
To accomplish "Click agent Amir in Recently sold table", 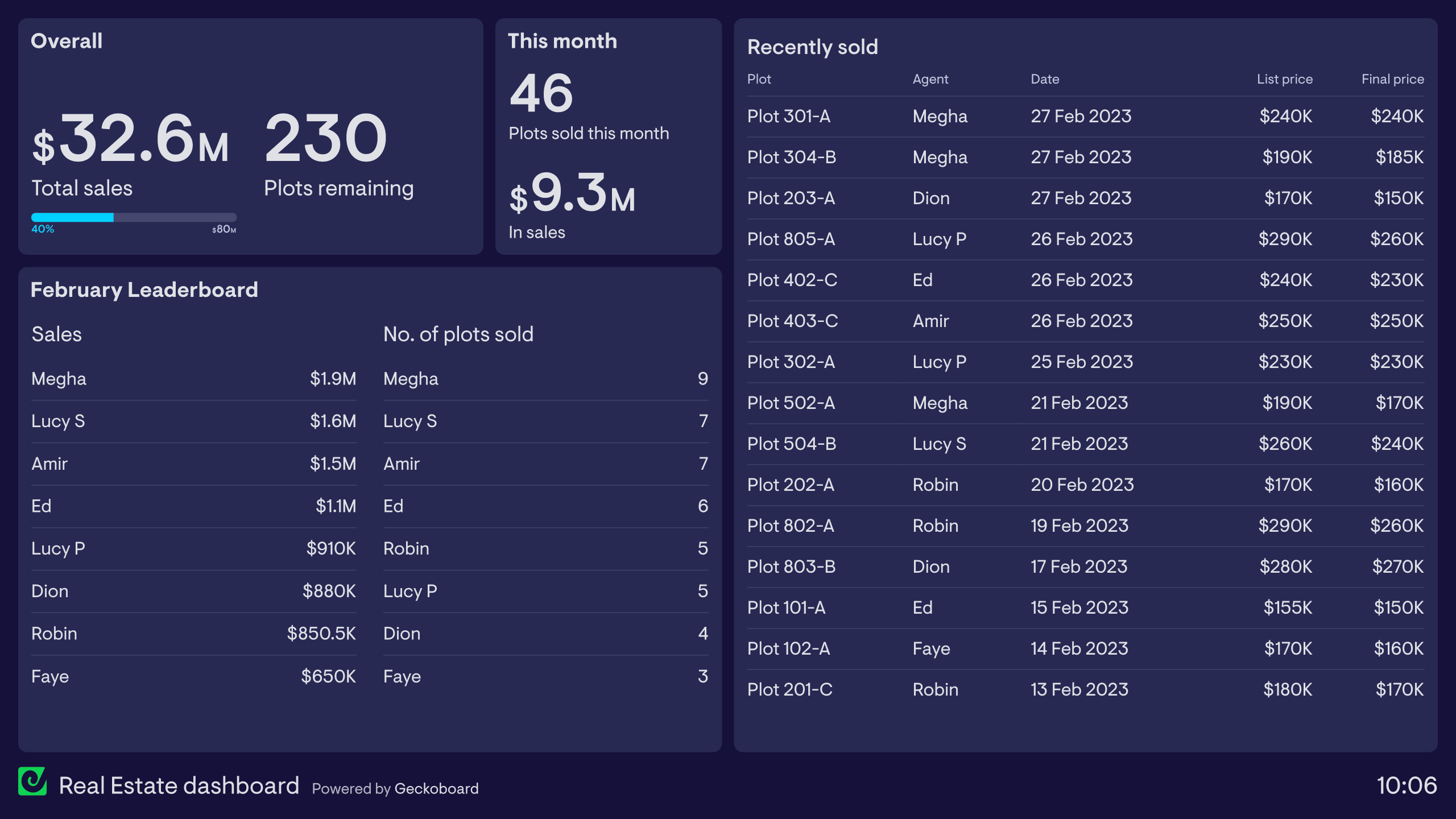I will pyautogui.click(x=930, y=321).
